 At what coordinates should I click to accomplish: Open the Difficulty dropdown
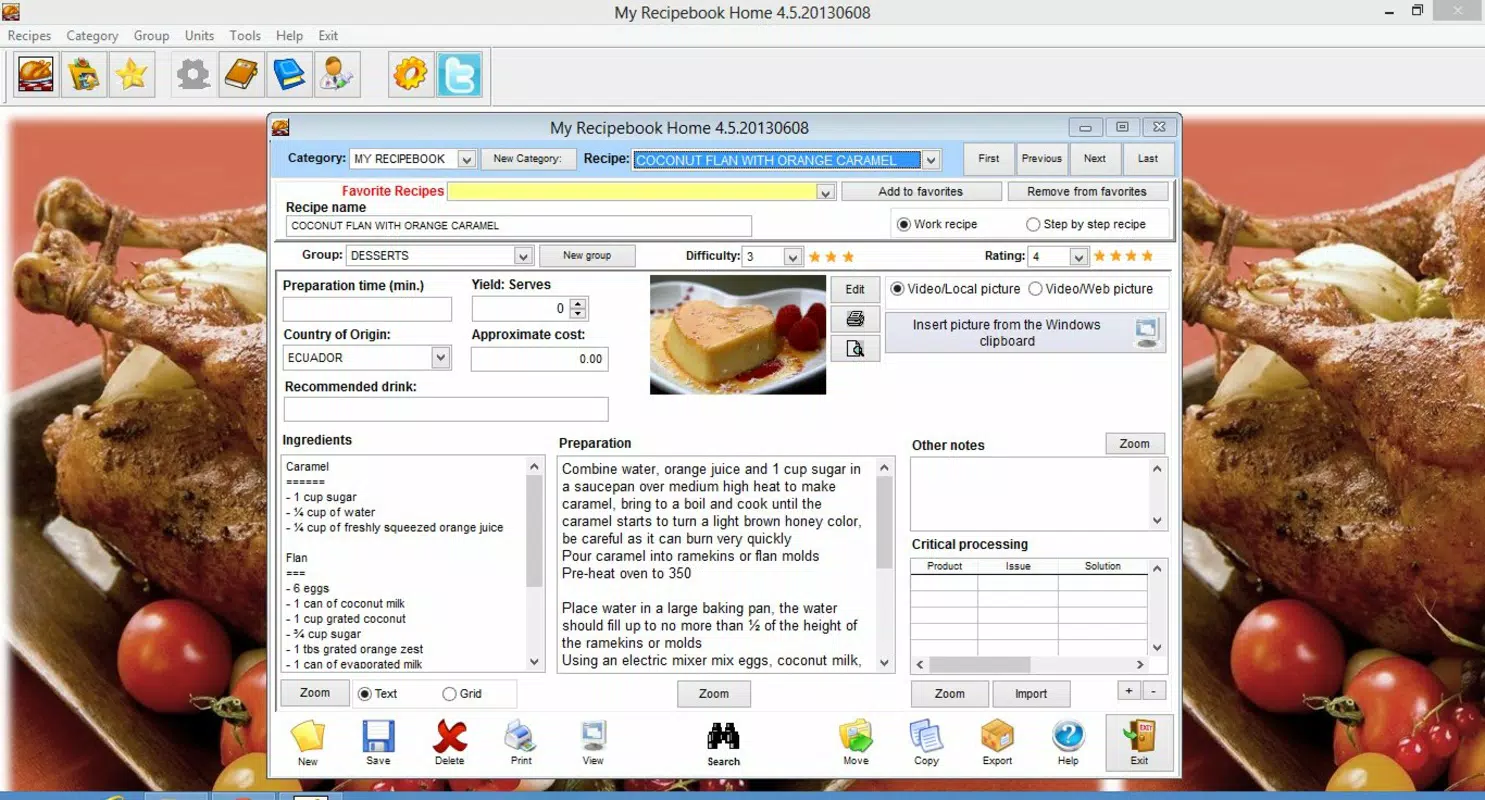click(x=792, y=257)
